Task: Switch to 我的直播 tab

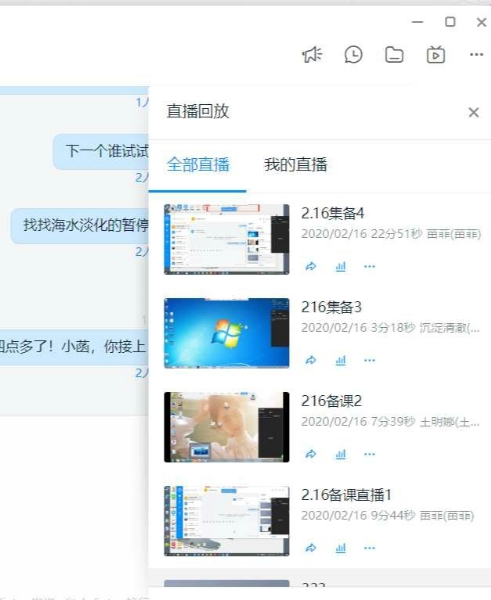Action: [x=295, y=165]
